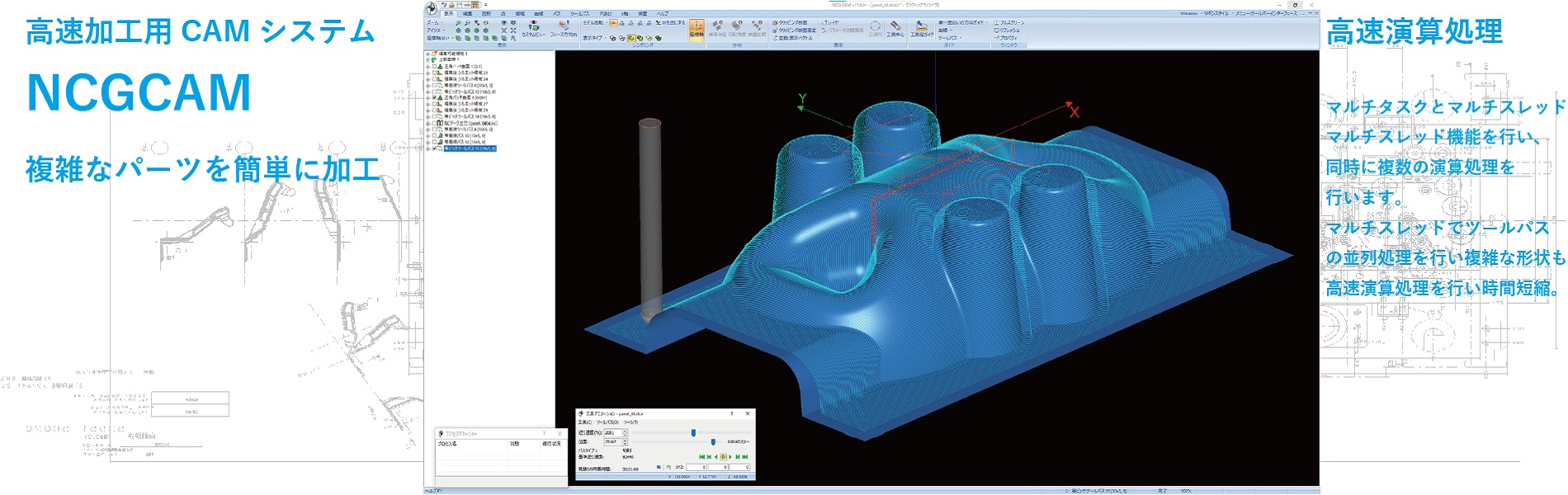The image size is (1568, 495).
Task: Switch to the ツールパス ribbon tab
Action: pos(580,13)
